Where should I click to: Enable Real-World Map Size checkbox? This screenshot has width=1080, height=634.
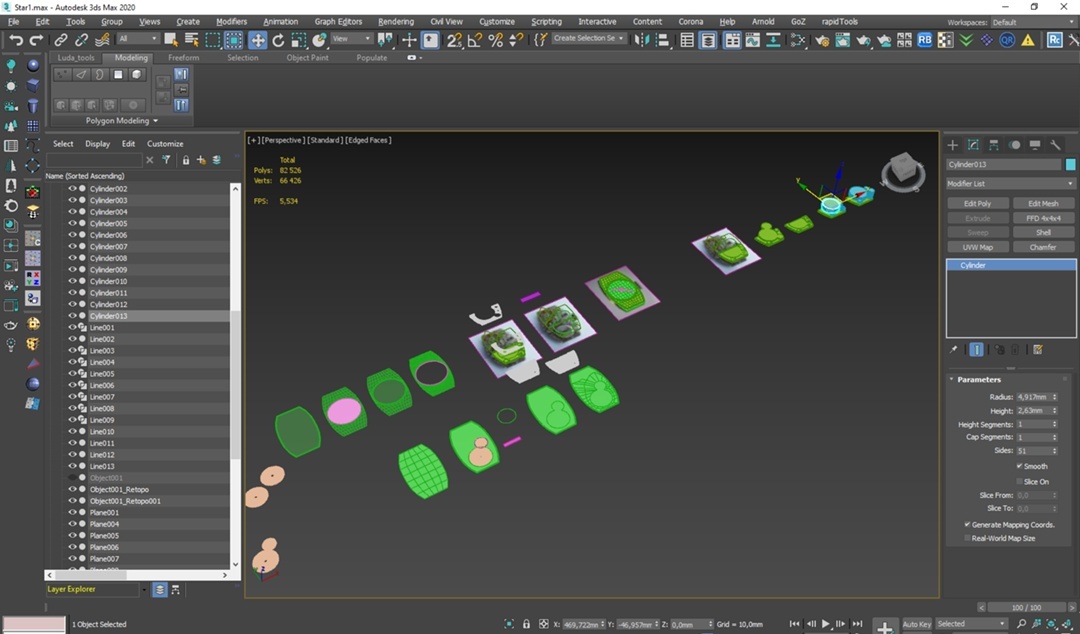click(967, 538)
